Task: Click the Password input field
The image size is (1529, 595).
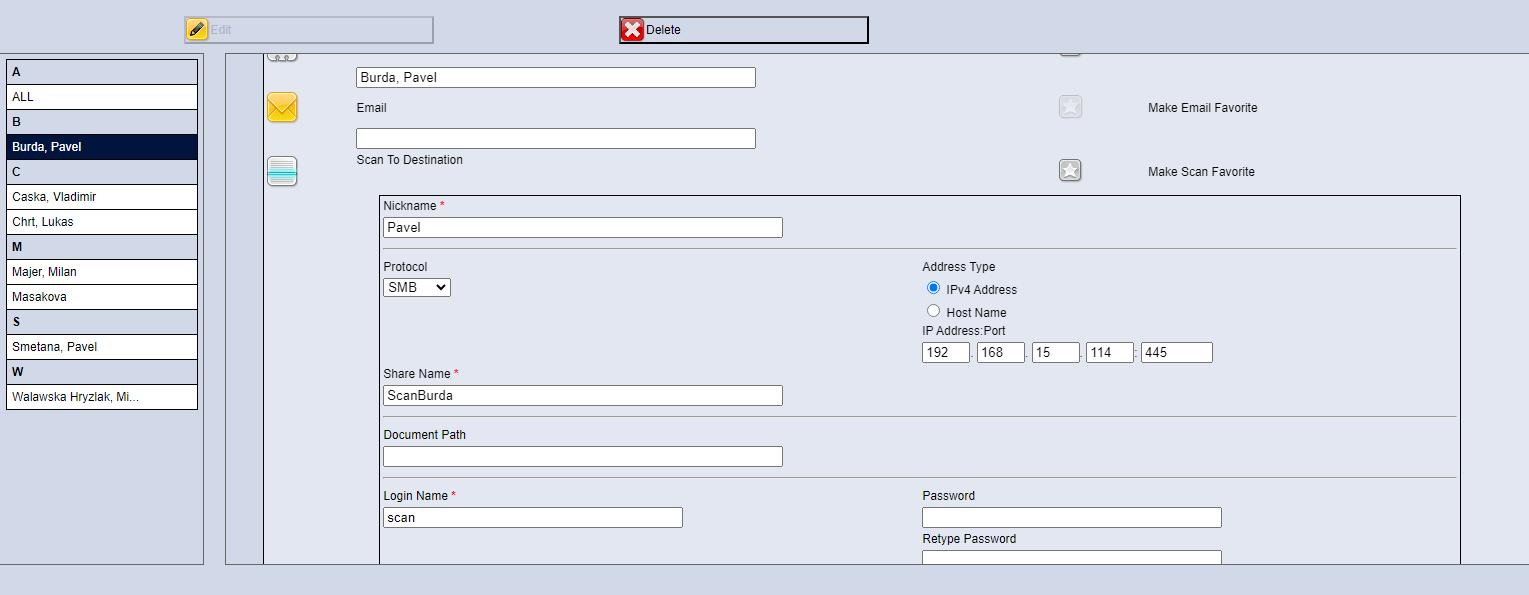Action: tap(1071, 518)
